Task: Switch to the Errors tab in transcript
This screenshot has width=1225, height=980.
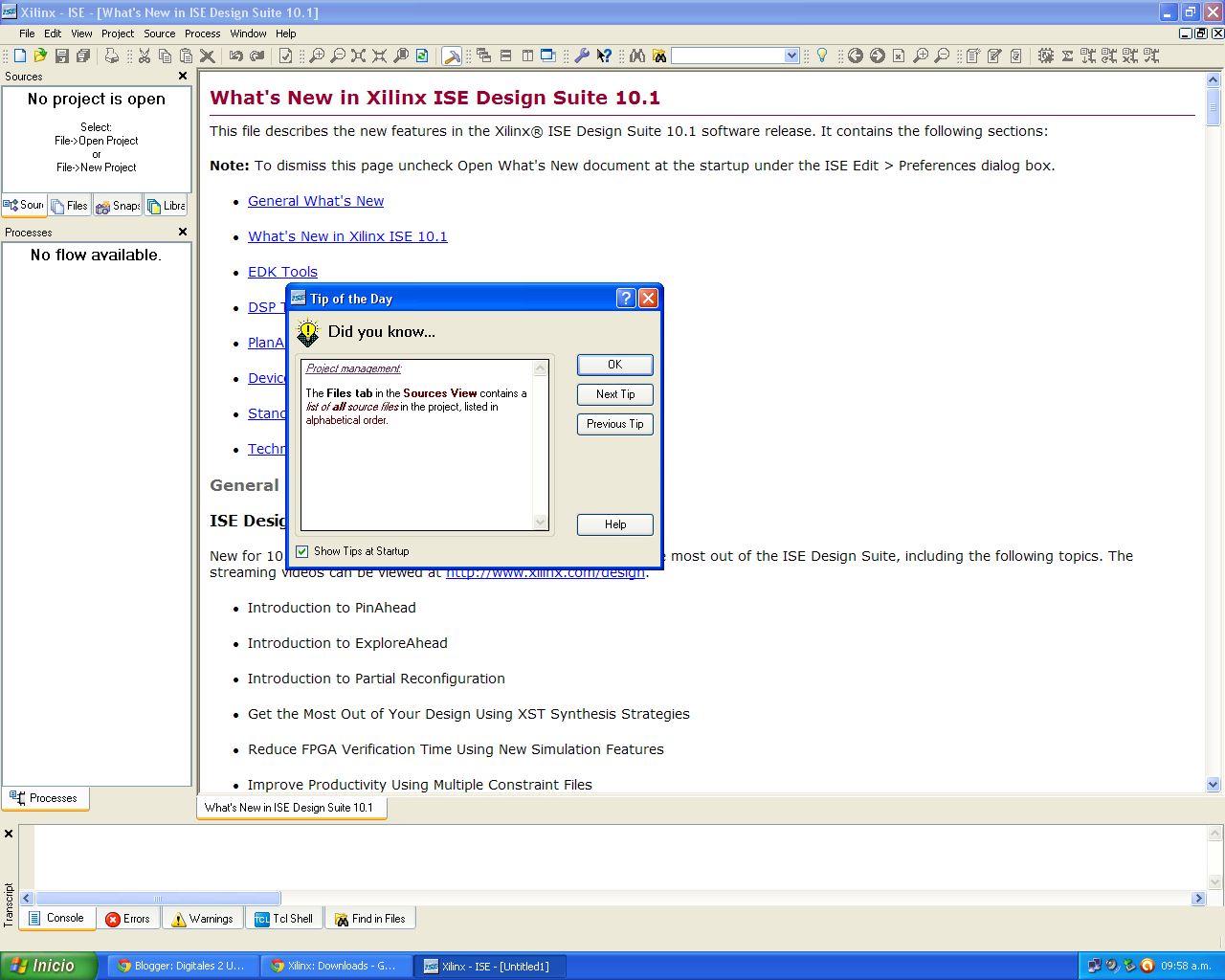Action: pyautogui.click(x=127, y=919)
